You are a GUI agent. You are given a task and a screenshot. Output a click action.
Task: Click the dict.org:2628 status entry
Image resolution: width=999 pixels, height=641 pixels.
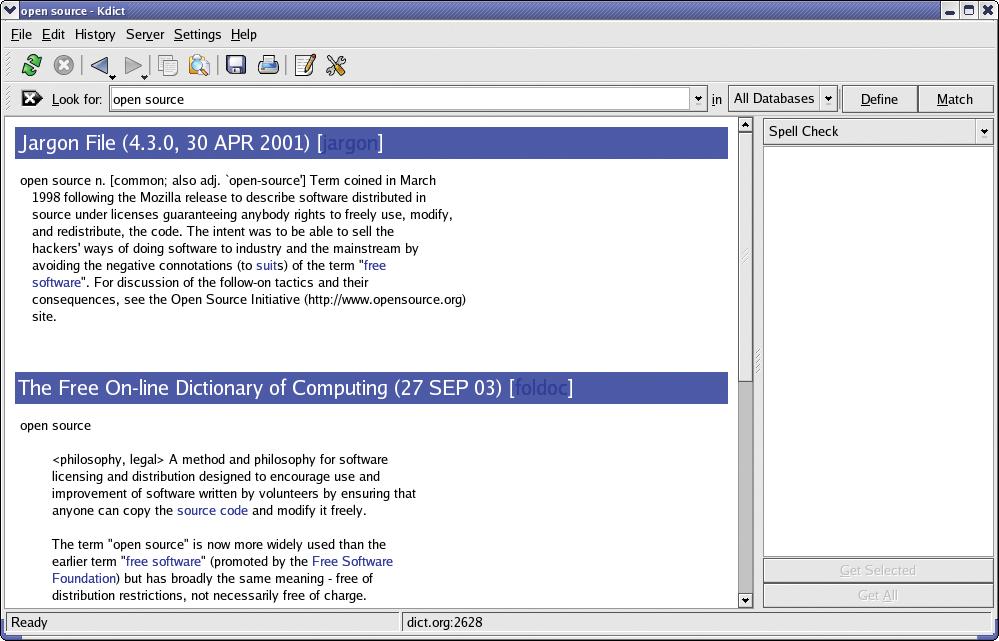coord(445,623)
